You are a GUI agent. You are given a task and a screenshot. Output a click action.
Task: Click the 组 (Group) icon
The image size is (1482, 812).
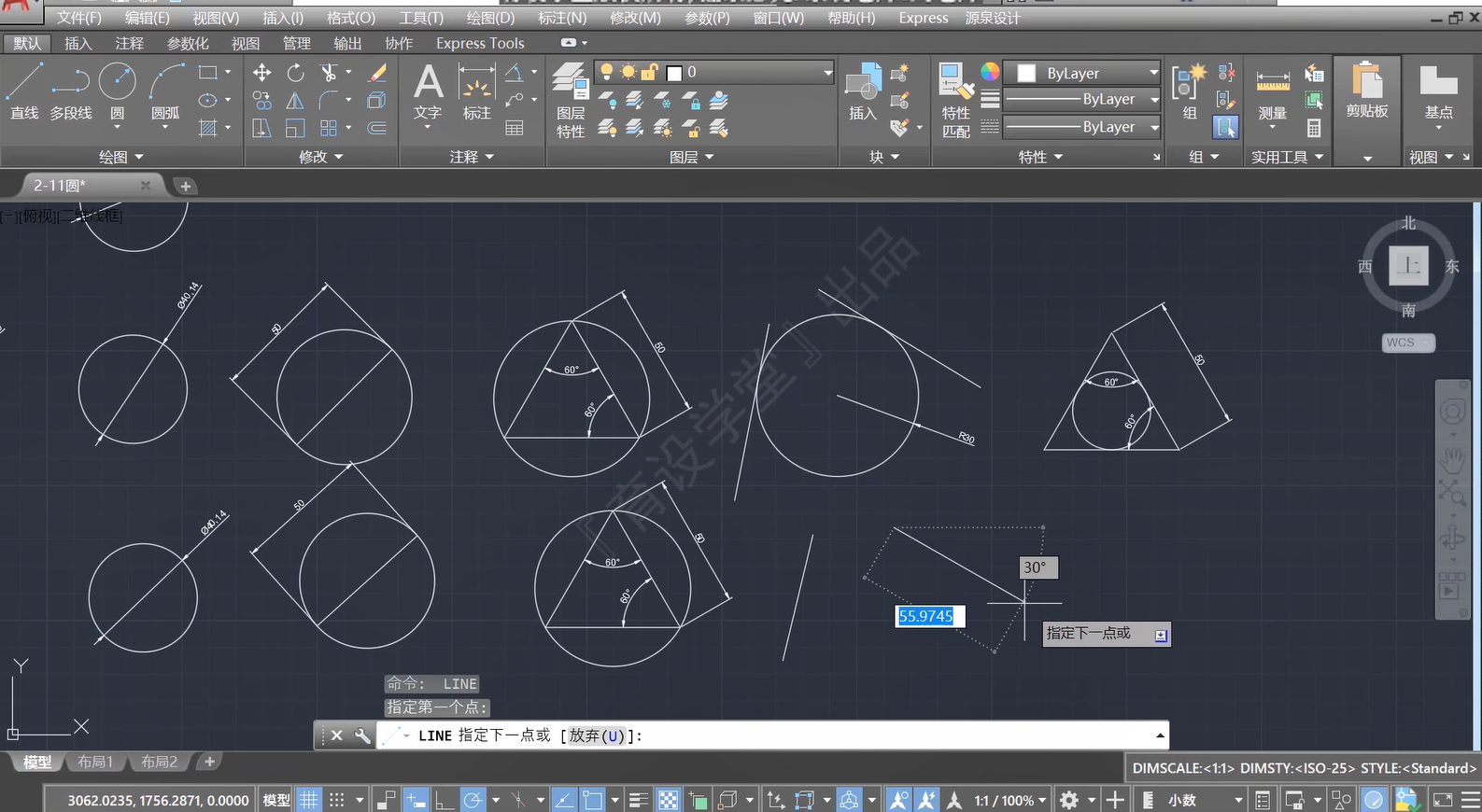tap(1190, 91)
